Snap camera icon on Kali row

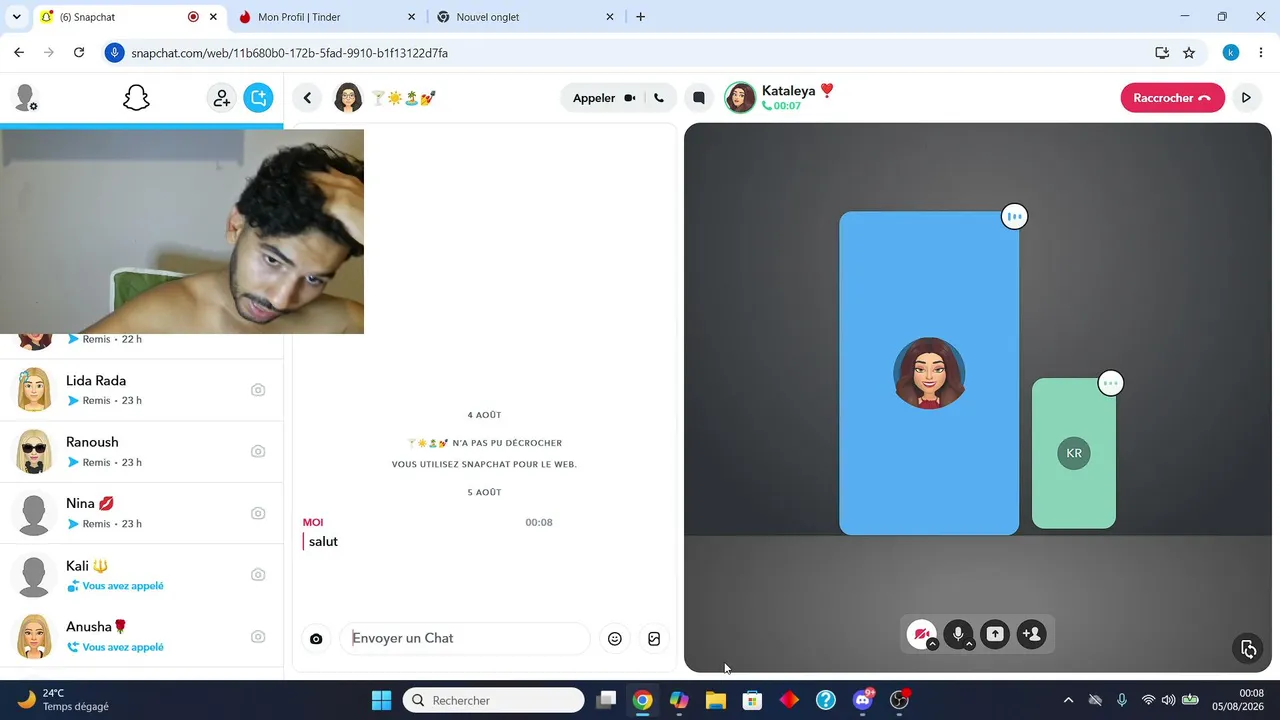[258, 574]
